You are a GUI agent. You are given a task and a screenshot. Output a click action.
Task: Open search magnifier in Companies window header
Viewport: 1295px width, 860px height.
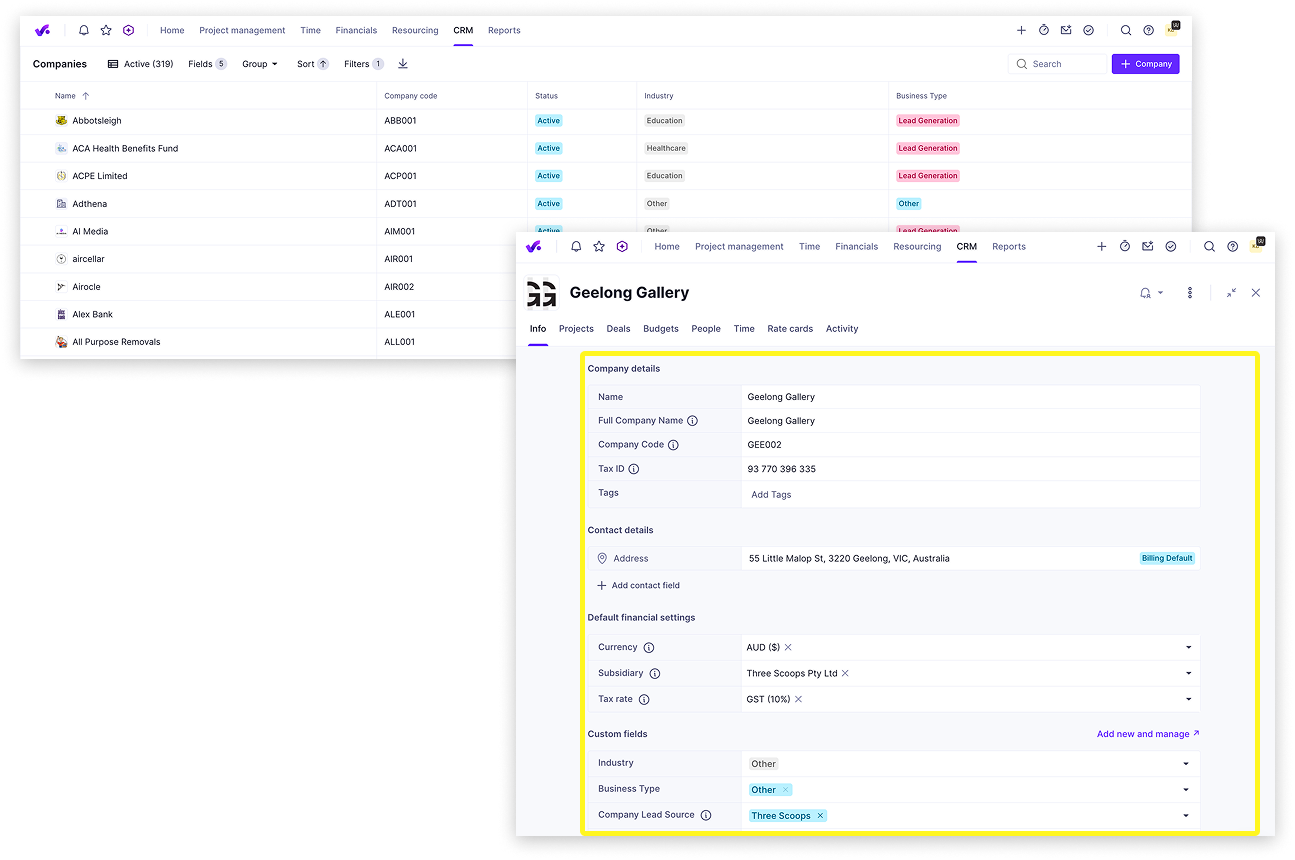click(1126, 30)
